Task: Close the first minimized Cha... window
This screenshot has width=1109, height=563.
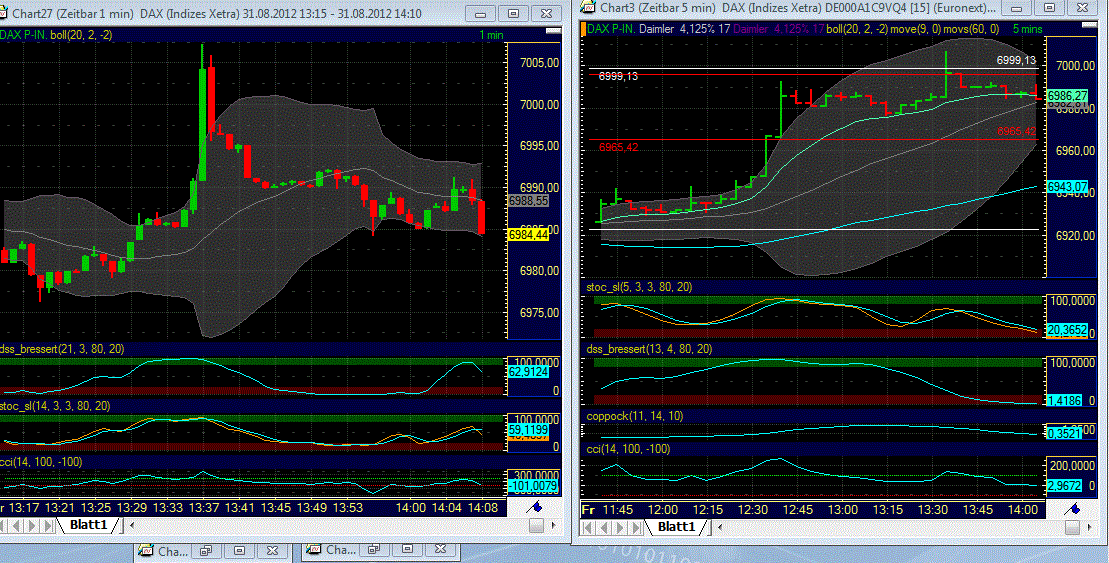Action: 272,551
